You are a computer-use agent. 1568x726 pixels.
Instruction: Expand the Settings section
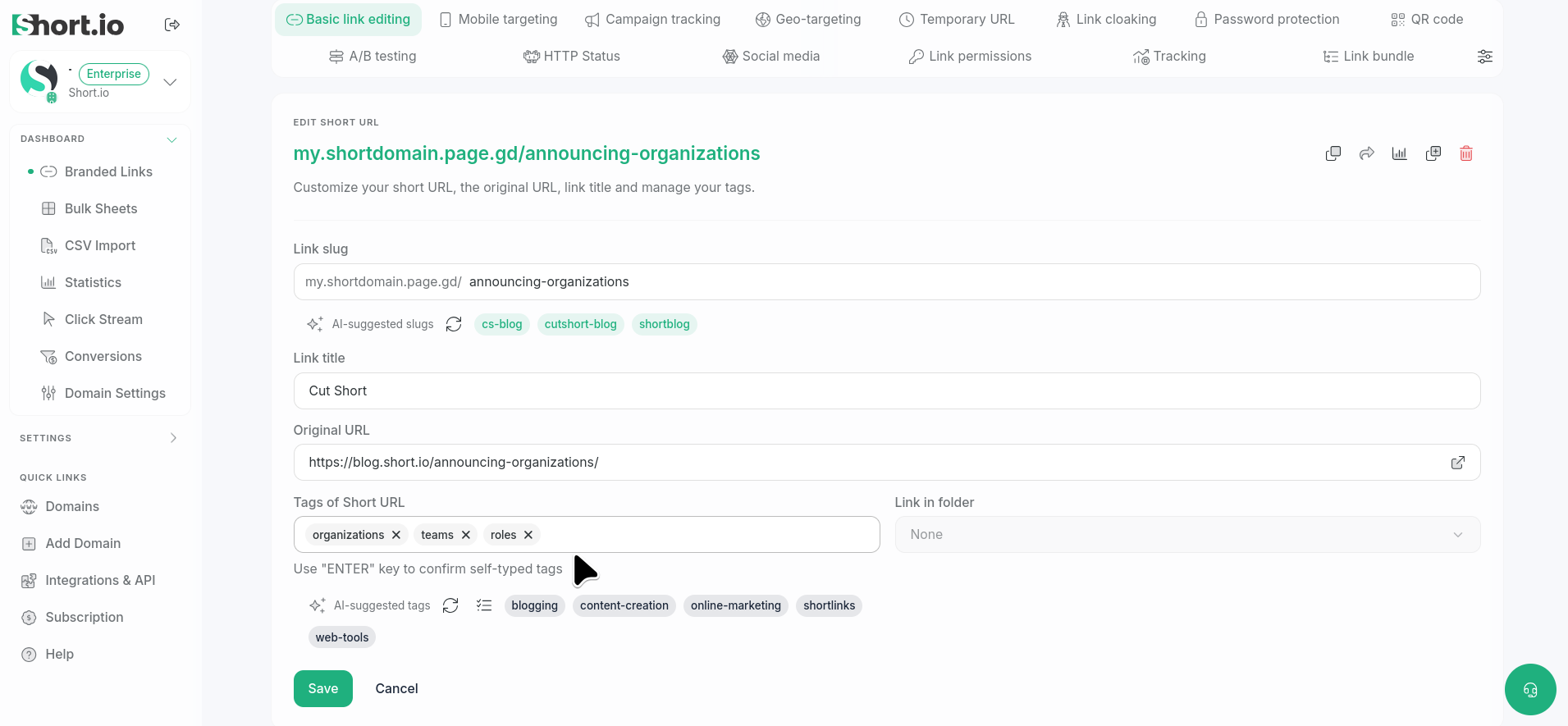pos(173,438)
